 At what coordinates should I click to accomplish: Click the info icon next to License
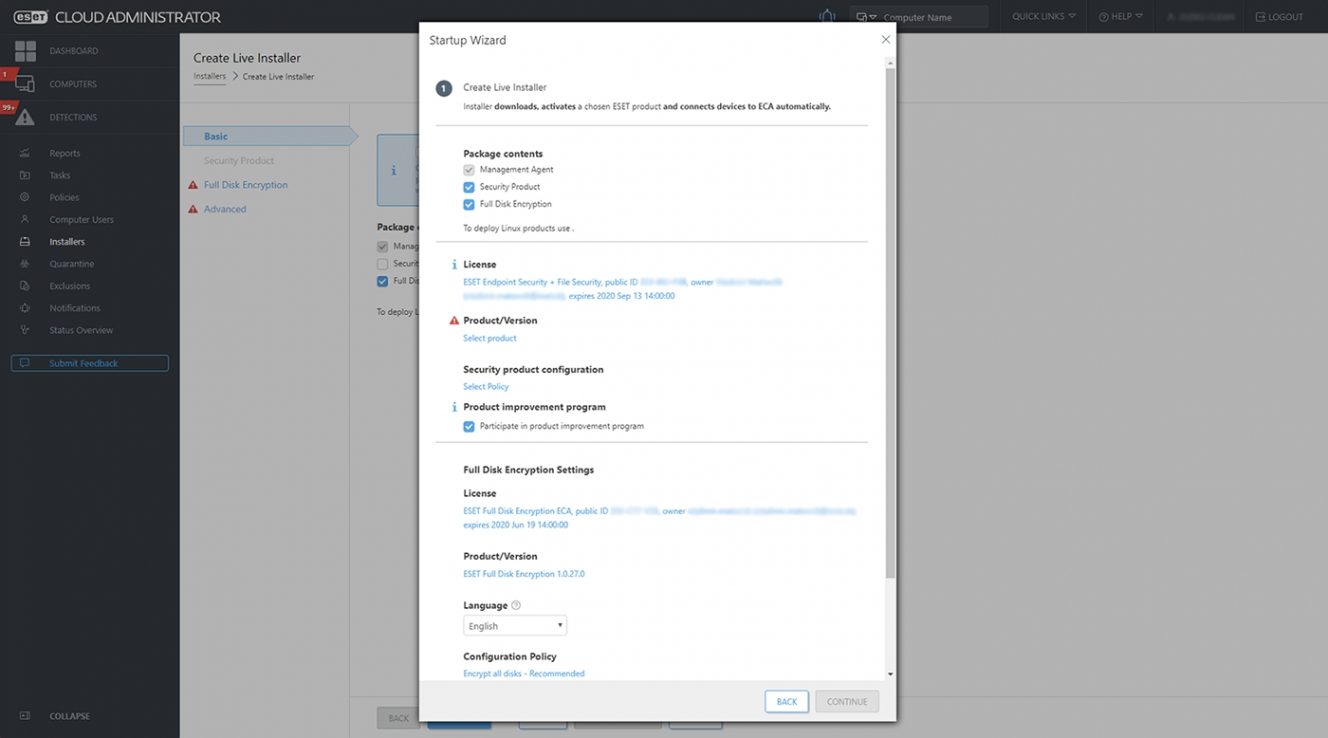[454, 265]
